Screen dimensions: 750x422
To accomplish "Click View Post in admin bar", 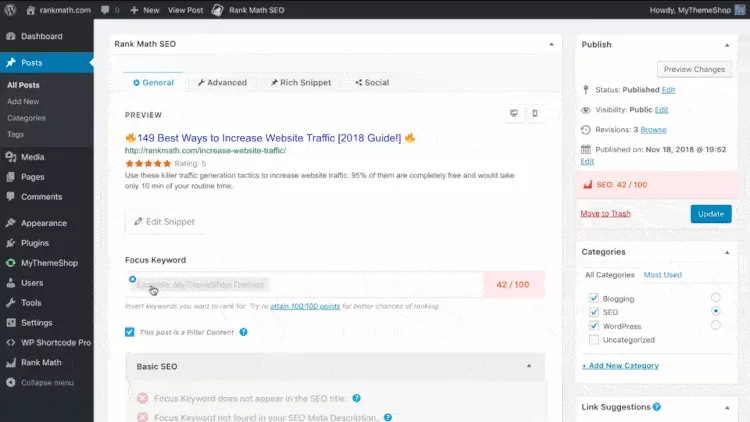I will click(x=185, y=10).
